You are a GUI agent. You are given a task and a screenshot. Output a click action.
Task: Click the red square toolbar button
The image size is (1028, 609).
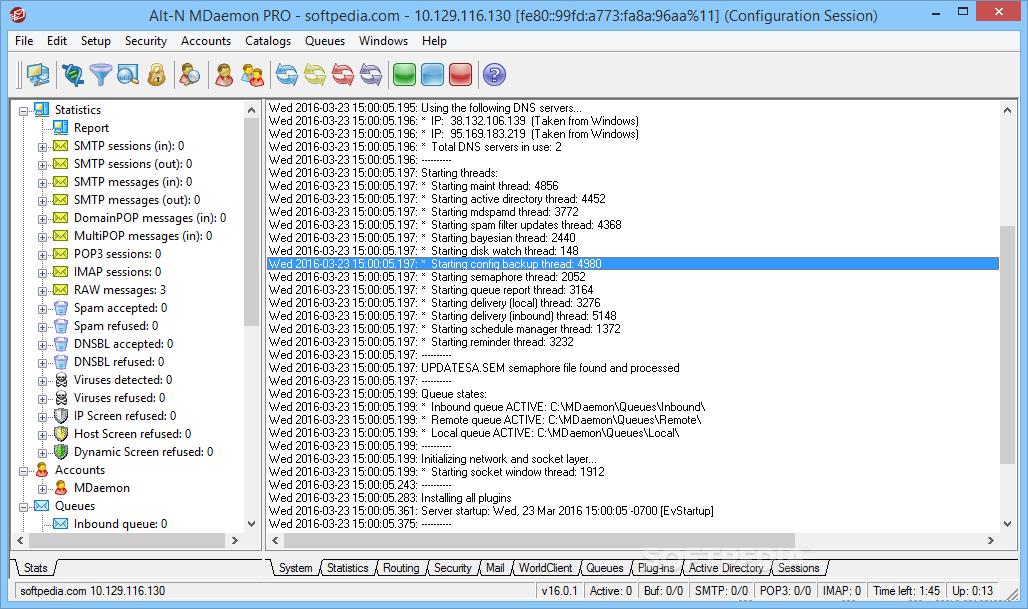pos(460,75)
